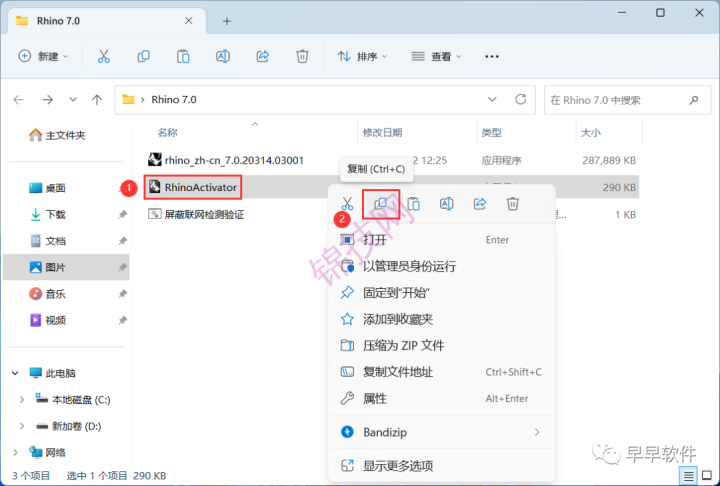Viewport: 720px width, 486px height.
Task: Open 桌面 in the sidebar
Action: (x=48, y=188)
